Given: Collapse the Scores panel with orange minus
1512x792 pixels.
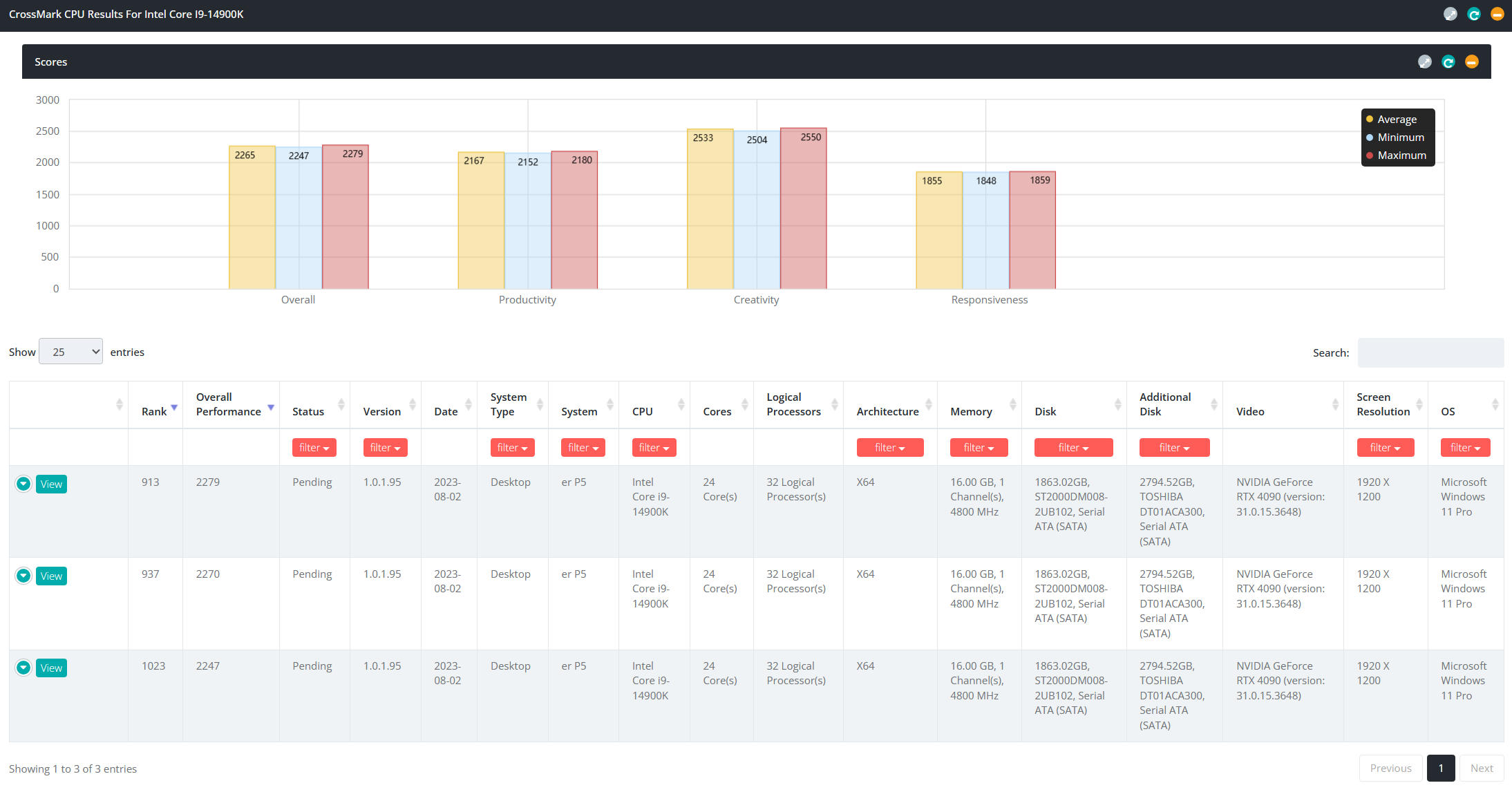Looking at the screenshot, I should point(1472,62).
